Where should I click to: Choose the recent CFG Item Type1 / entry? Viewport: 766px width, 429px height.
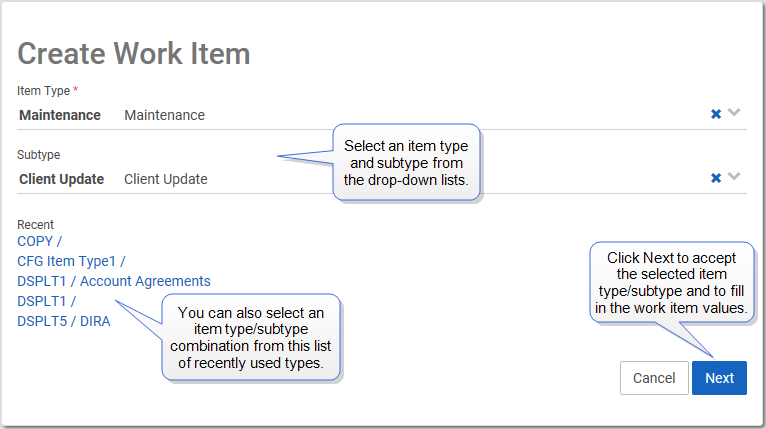click(x=71, y=261)
